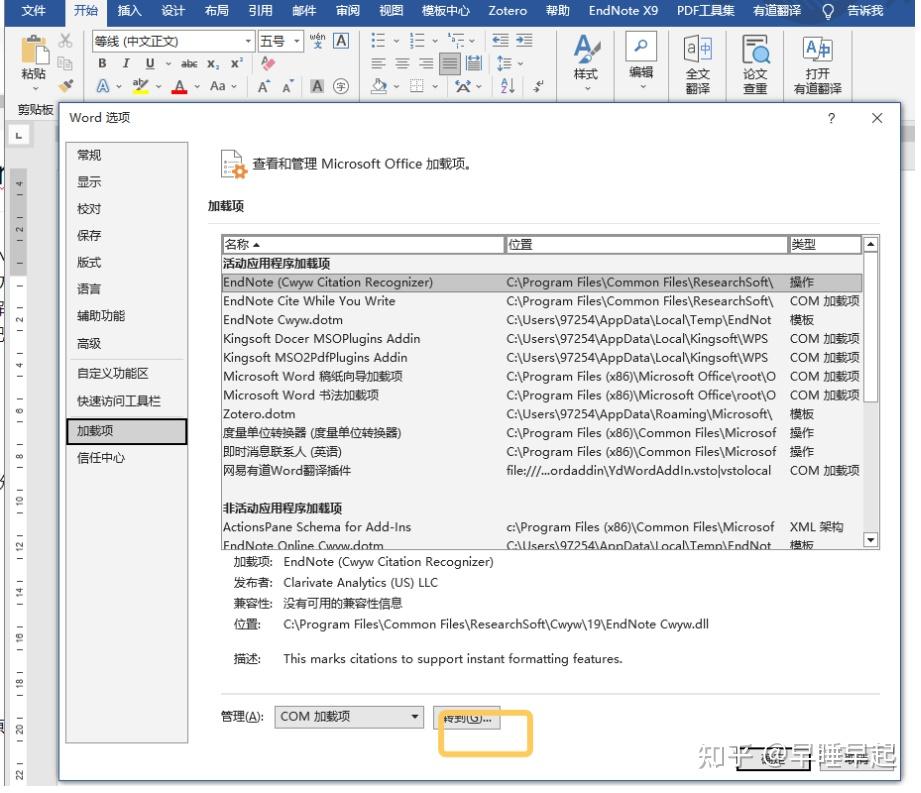Toggle underline formatting
Viewport: 921px width, 793px height.
pos(148,63)
